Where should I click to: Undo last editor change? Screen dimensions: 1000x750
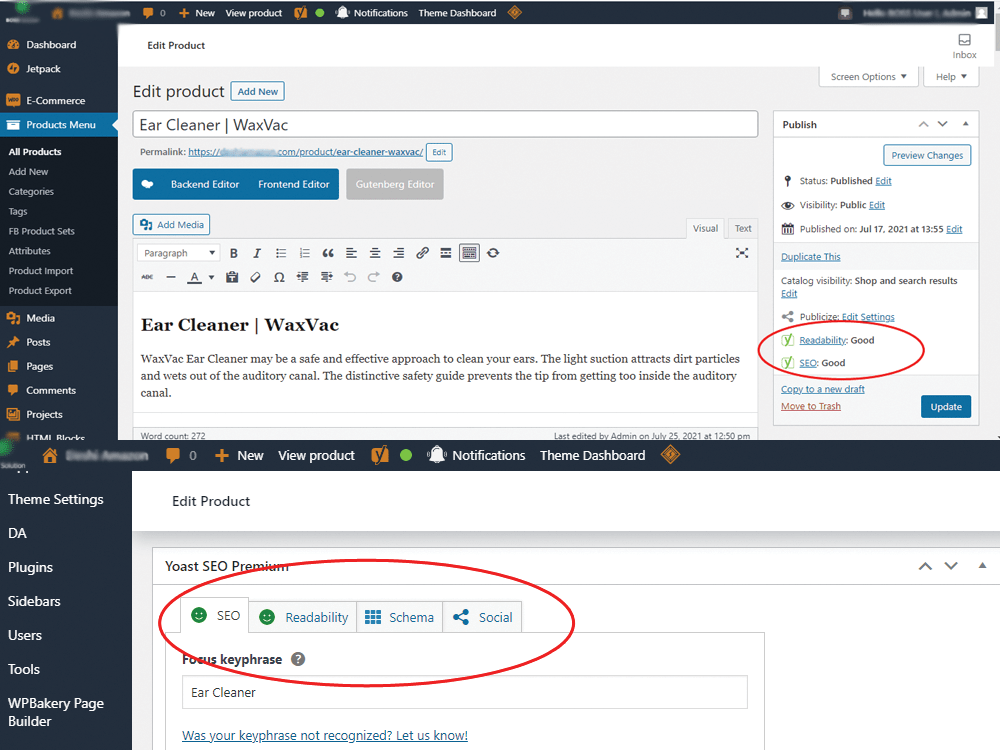pyautogui.click(x=349, y=277)
